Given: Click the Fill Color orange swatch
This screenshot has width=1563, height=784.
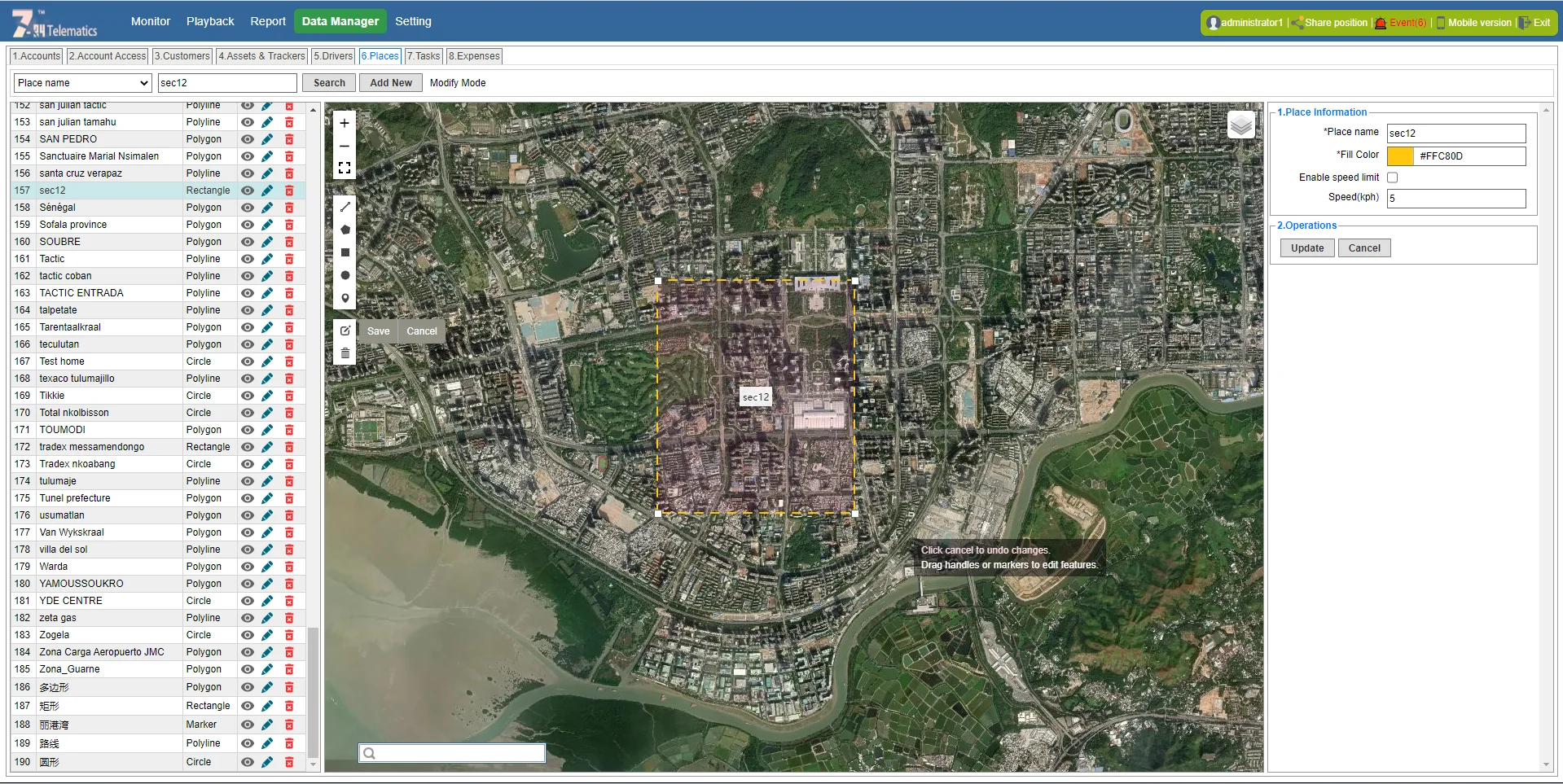Looking at the screenshot, I should (1400, 156).
